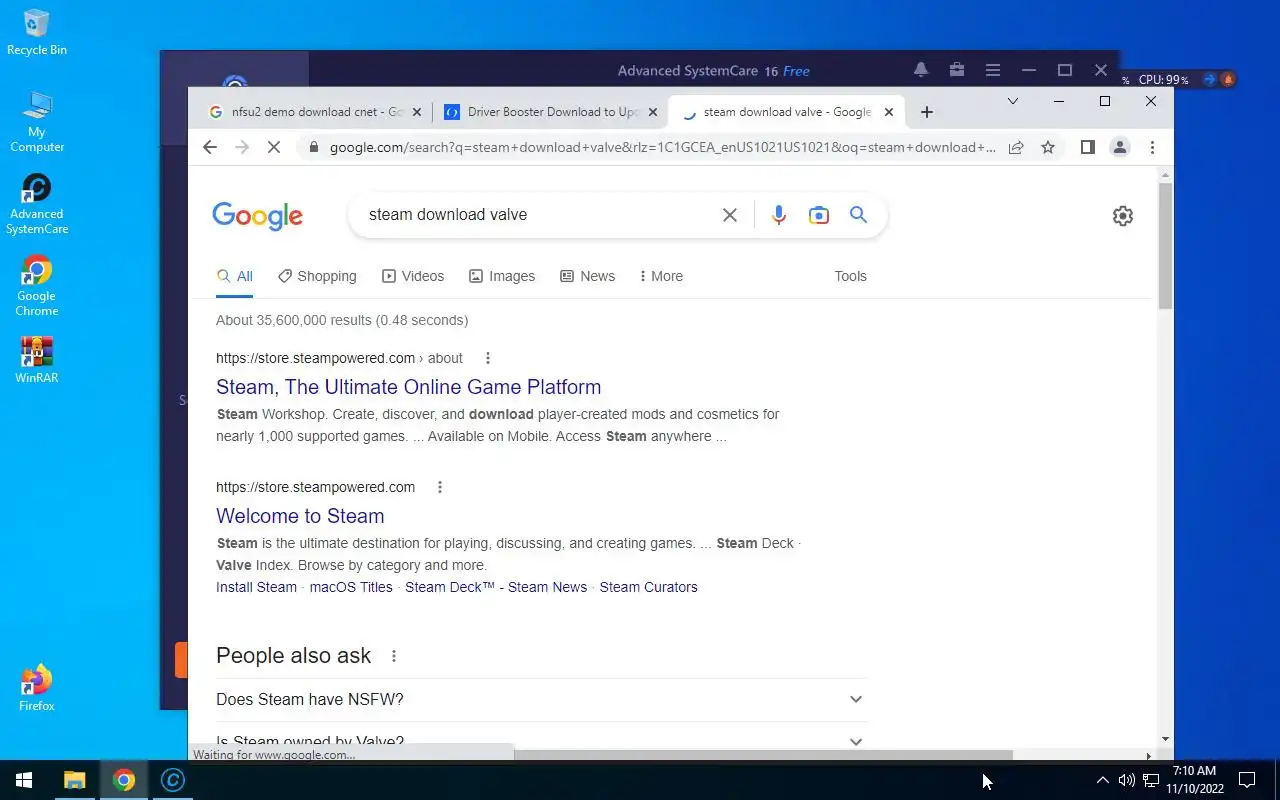Image resolution: width=1280 pixels, height=800 pixels.
Task: Click the Chrome taskbar icon
Action: click(124, 780)
